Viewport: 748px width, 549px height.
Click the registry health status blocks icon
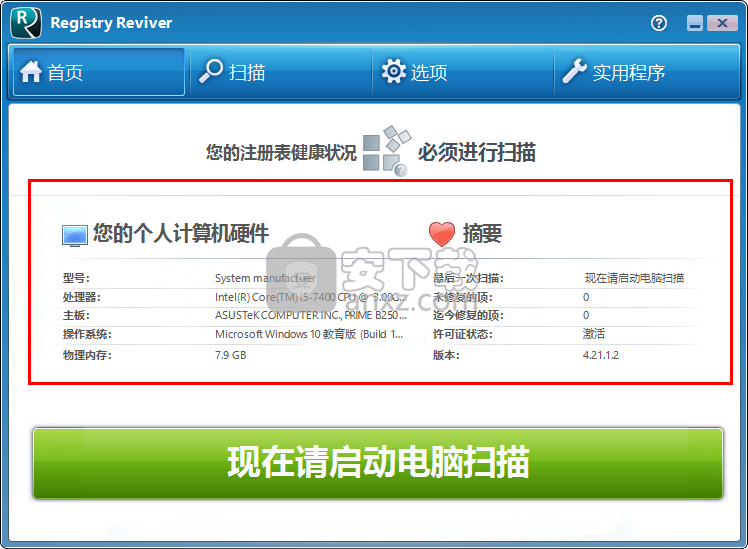point(387,151)
